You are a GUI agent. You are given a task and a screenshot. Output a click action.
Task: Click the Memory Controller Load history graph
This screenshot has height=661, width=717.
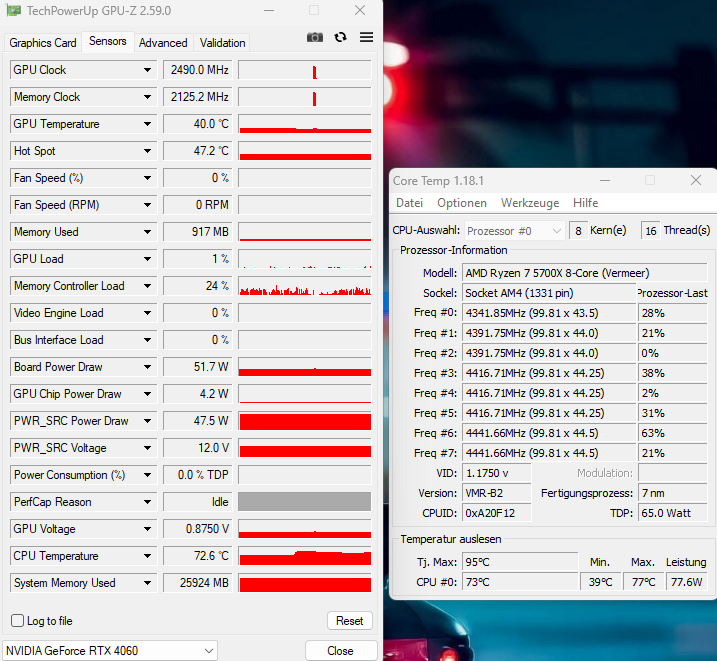[305, 286]
